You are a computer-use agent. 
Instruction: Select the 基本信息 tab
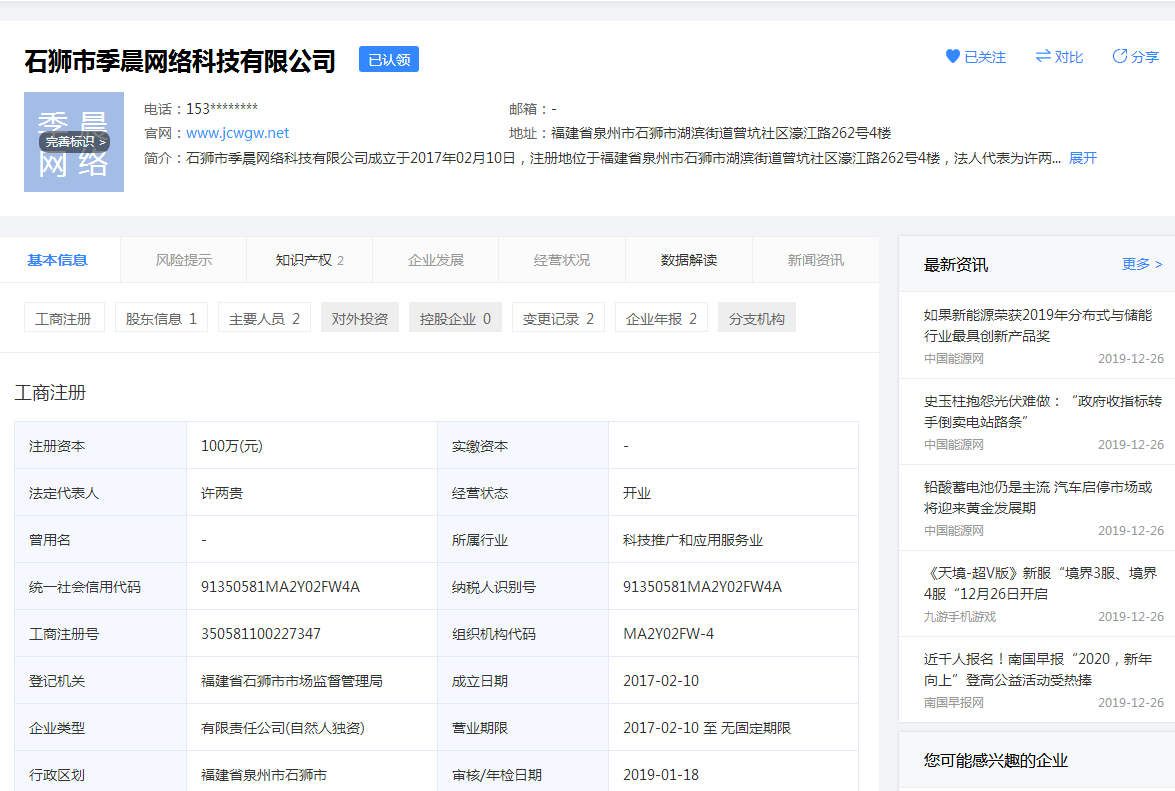click(58, 260)
